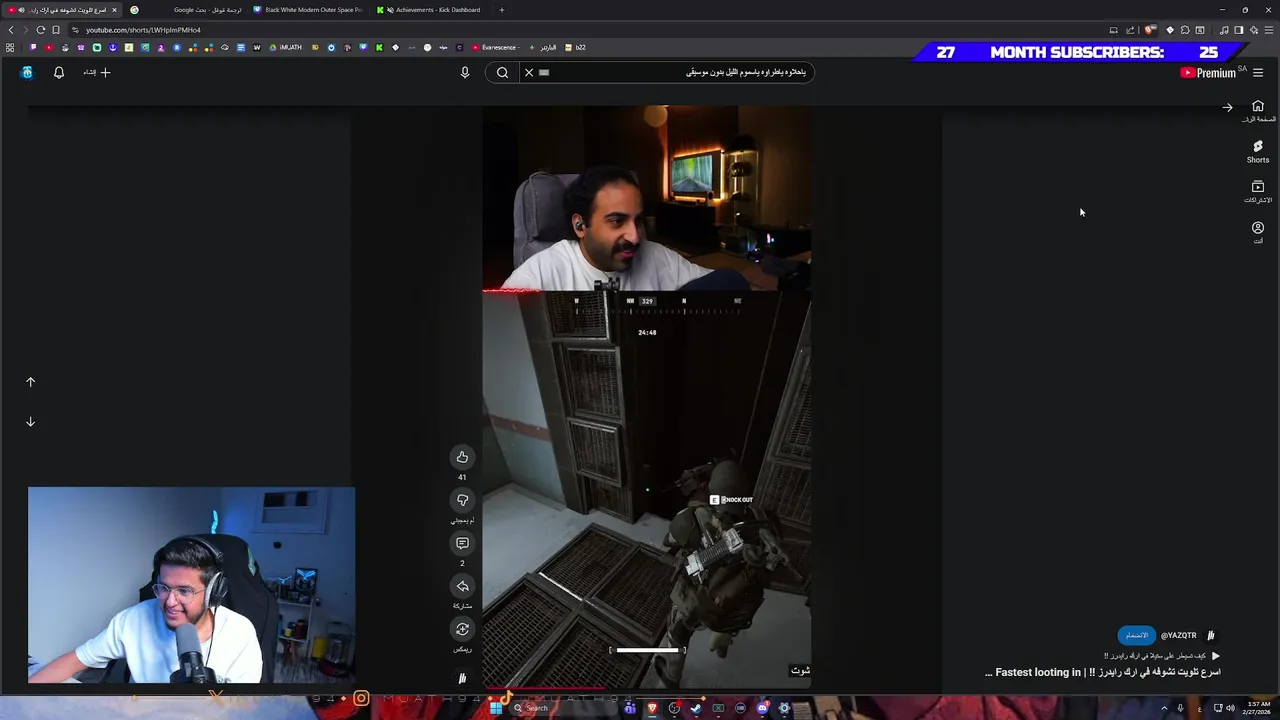Open the Windows Start menu

(x=495, y=708)
